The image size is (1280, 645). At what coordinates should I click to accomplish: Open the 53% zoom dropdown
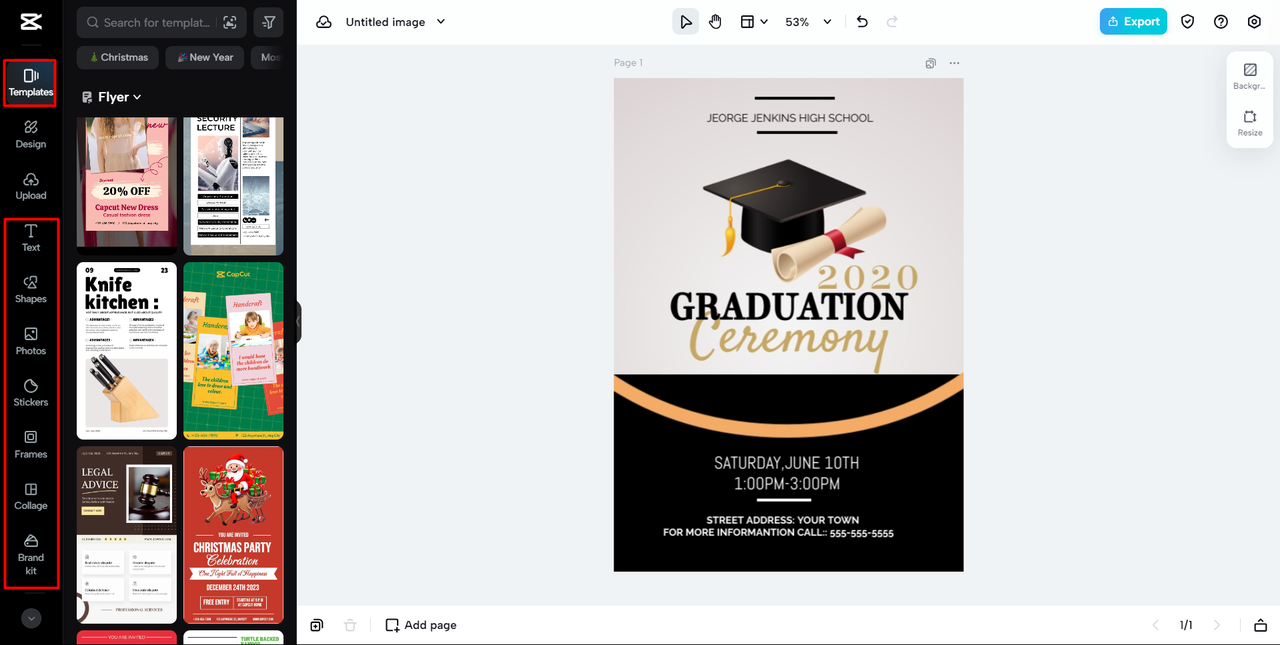click(x=808, y=22)
